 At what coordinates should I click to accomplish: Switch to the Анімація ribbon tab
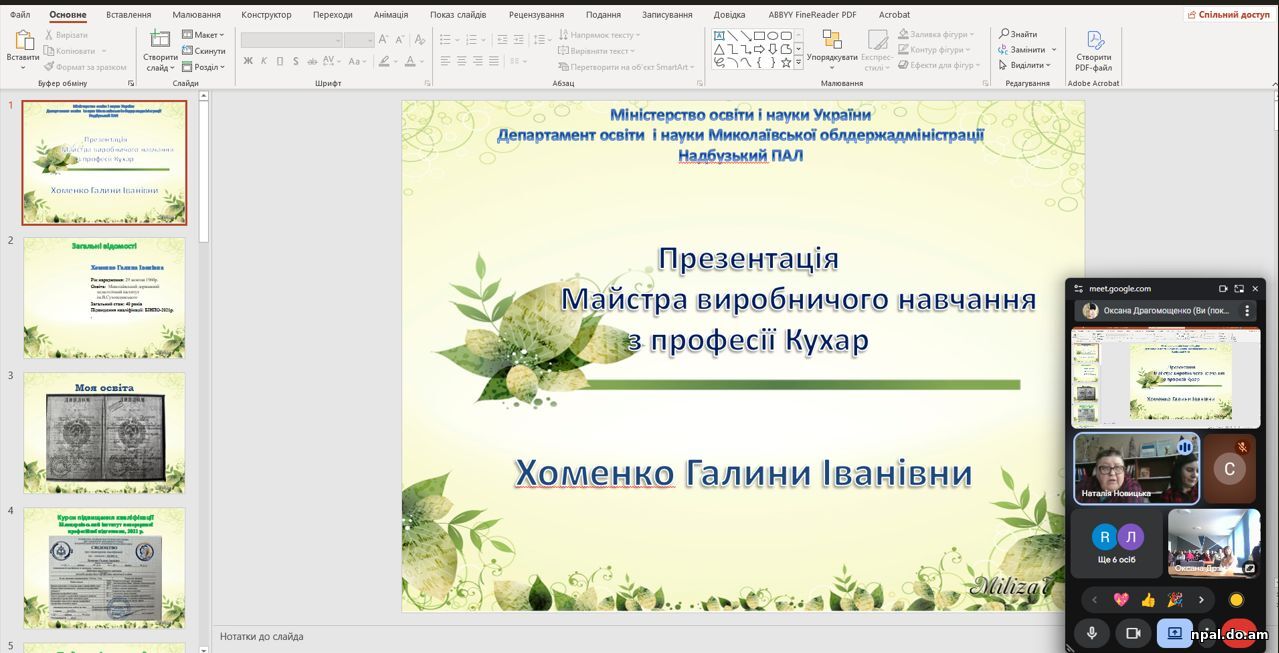[390, 15]
